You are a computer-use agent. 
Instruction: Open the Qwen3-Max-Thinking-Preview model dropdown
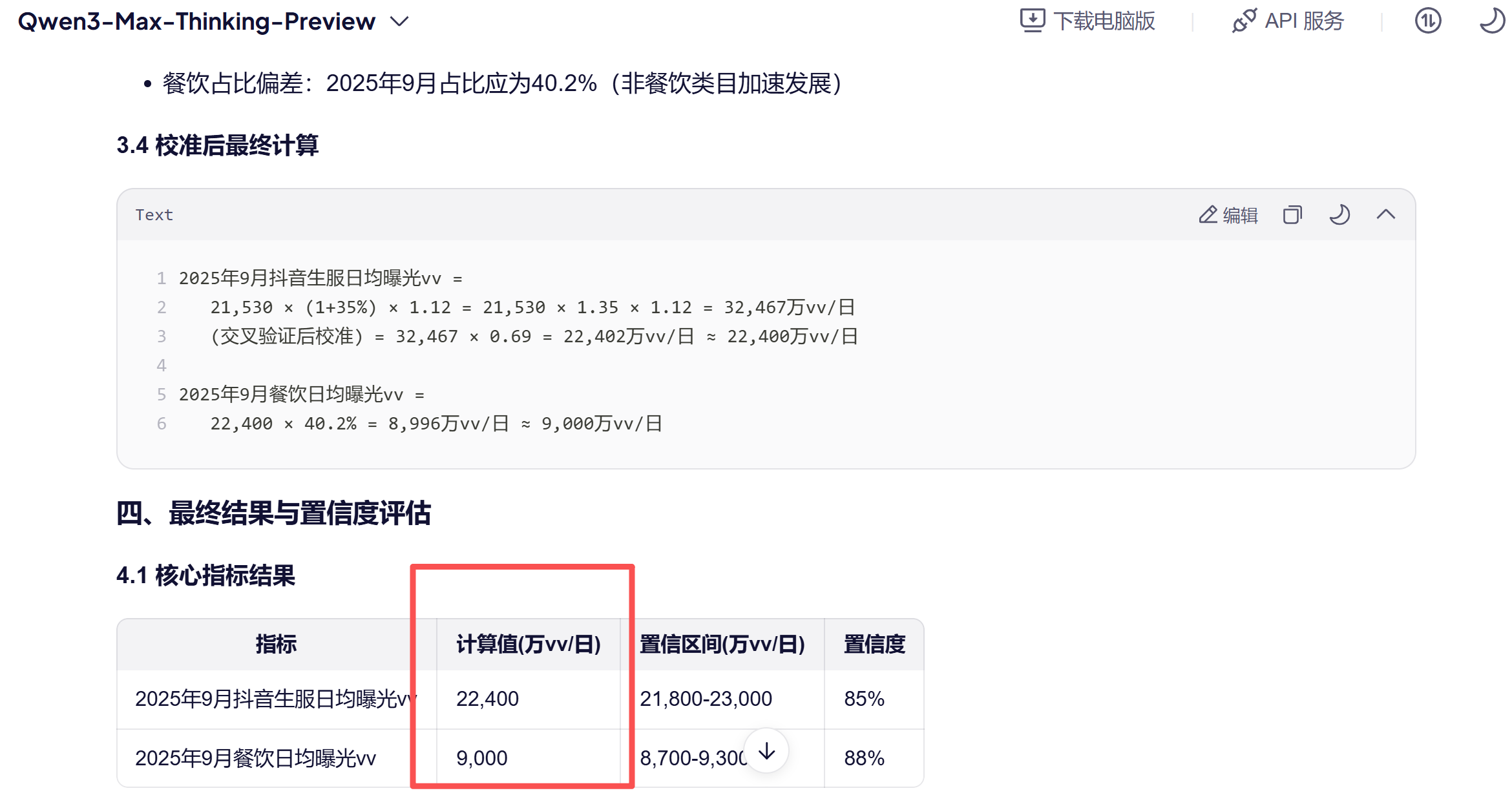tap(196, 21)
